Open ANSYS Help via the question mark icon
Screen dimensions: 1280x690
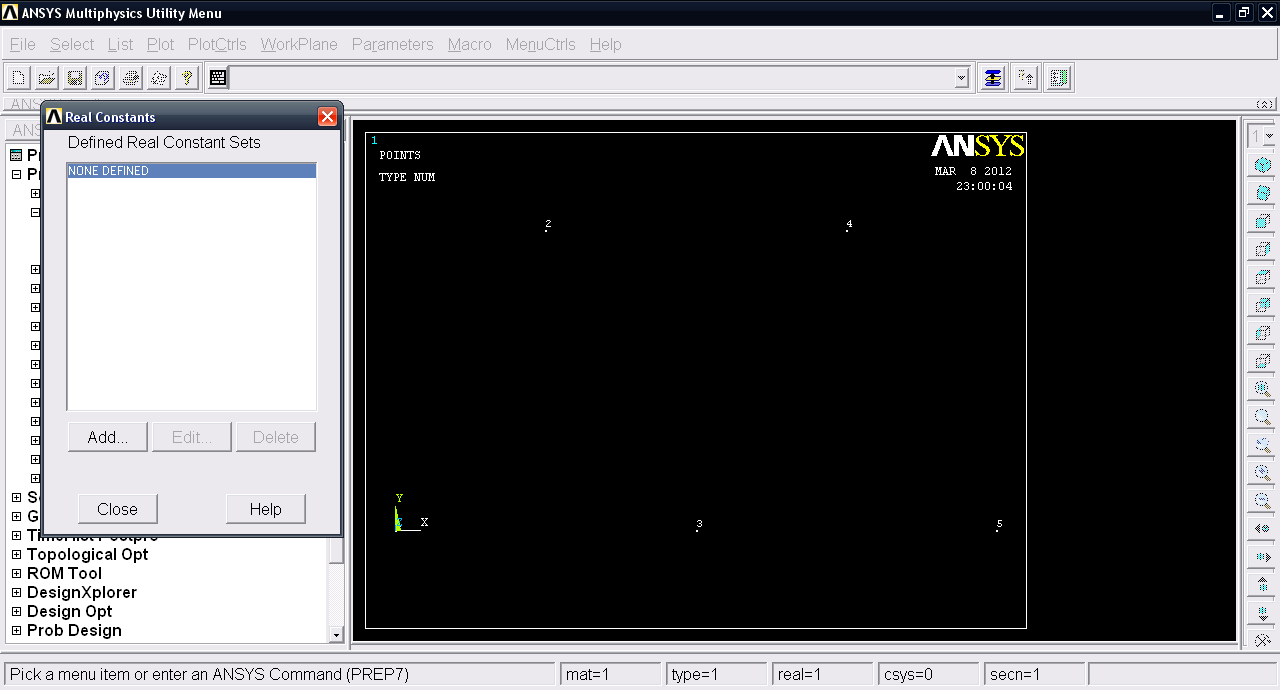187,77
